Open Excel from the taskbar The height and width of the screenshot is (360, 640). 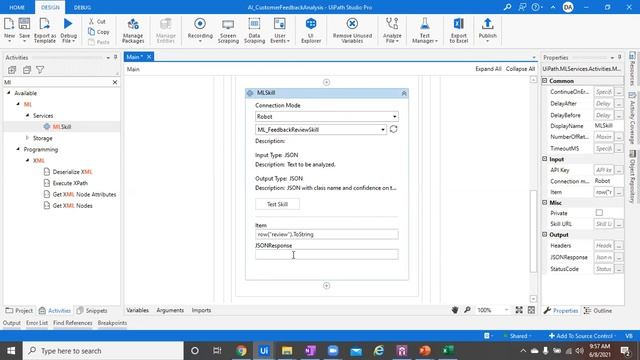pos(448,351)
